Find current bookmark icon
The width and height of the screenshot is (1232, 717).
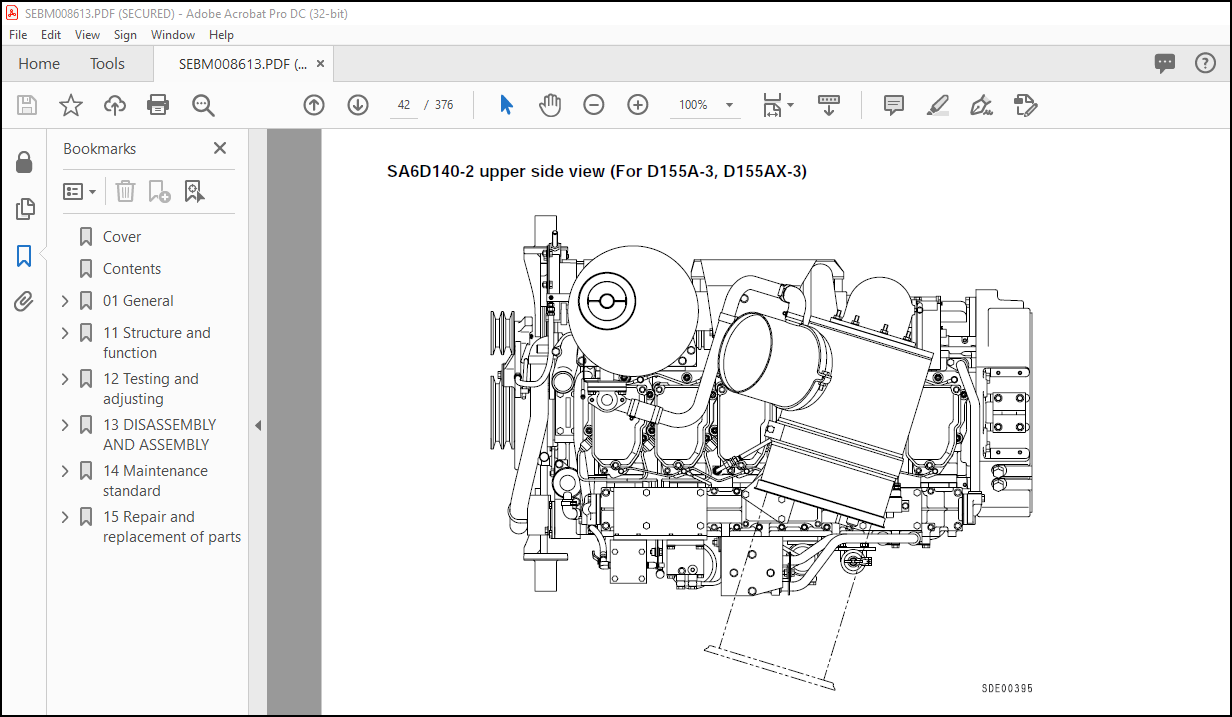tap(194, 191)
